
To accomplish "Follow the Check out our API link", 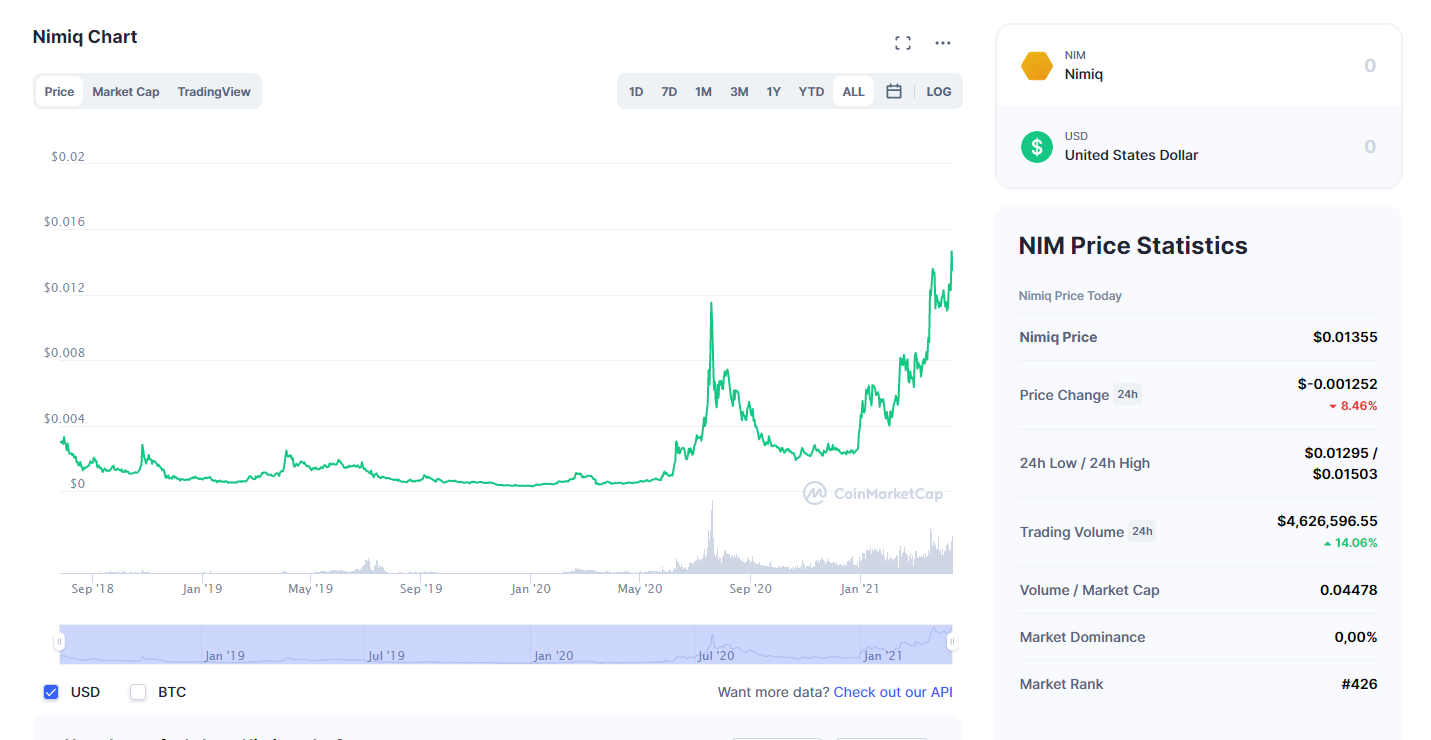I will pyautogui.click(x=893, y=692).
